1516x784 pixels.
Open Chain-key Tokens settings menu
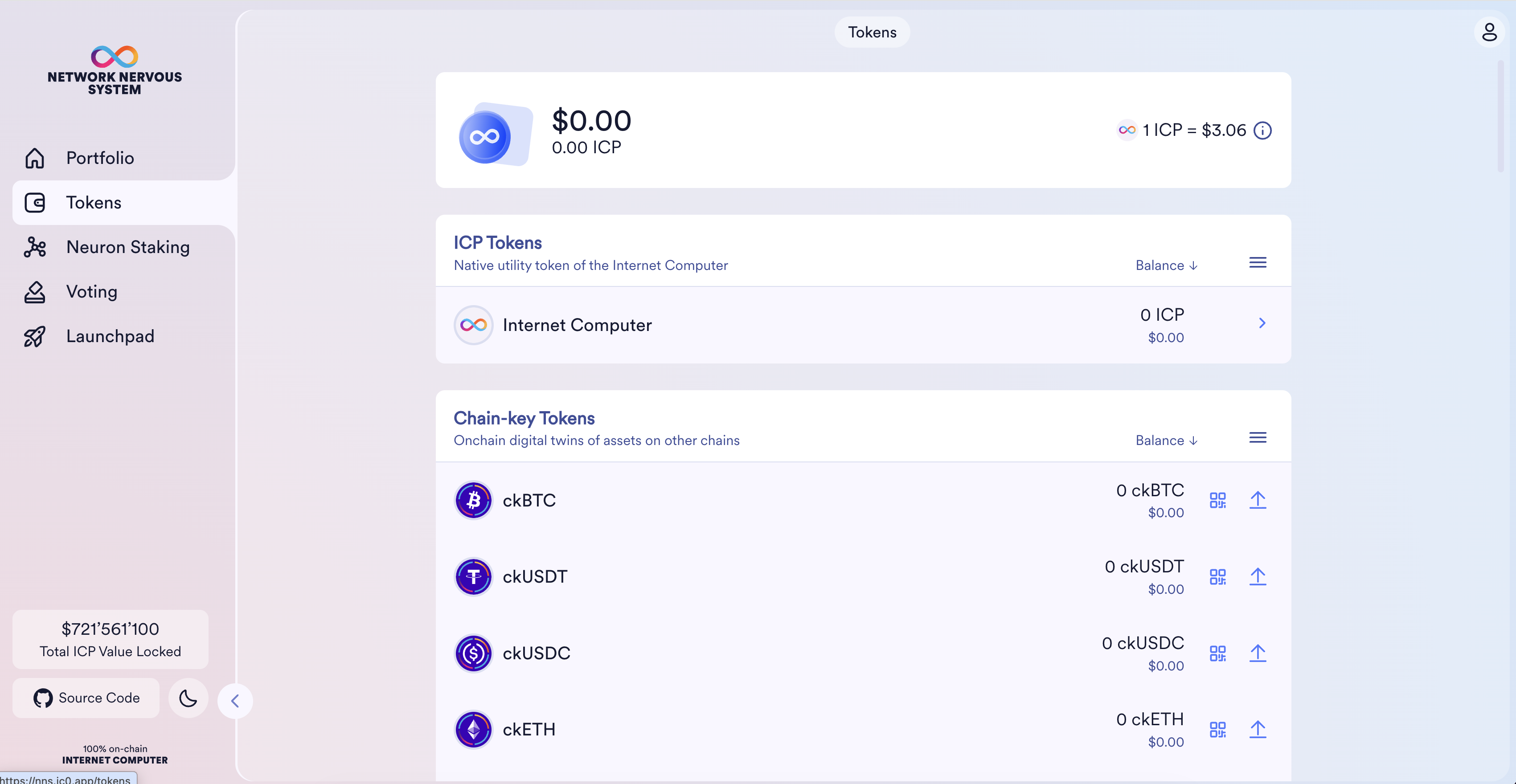1258,438
